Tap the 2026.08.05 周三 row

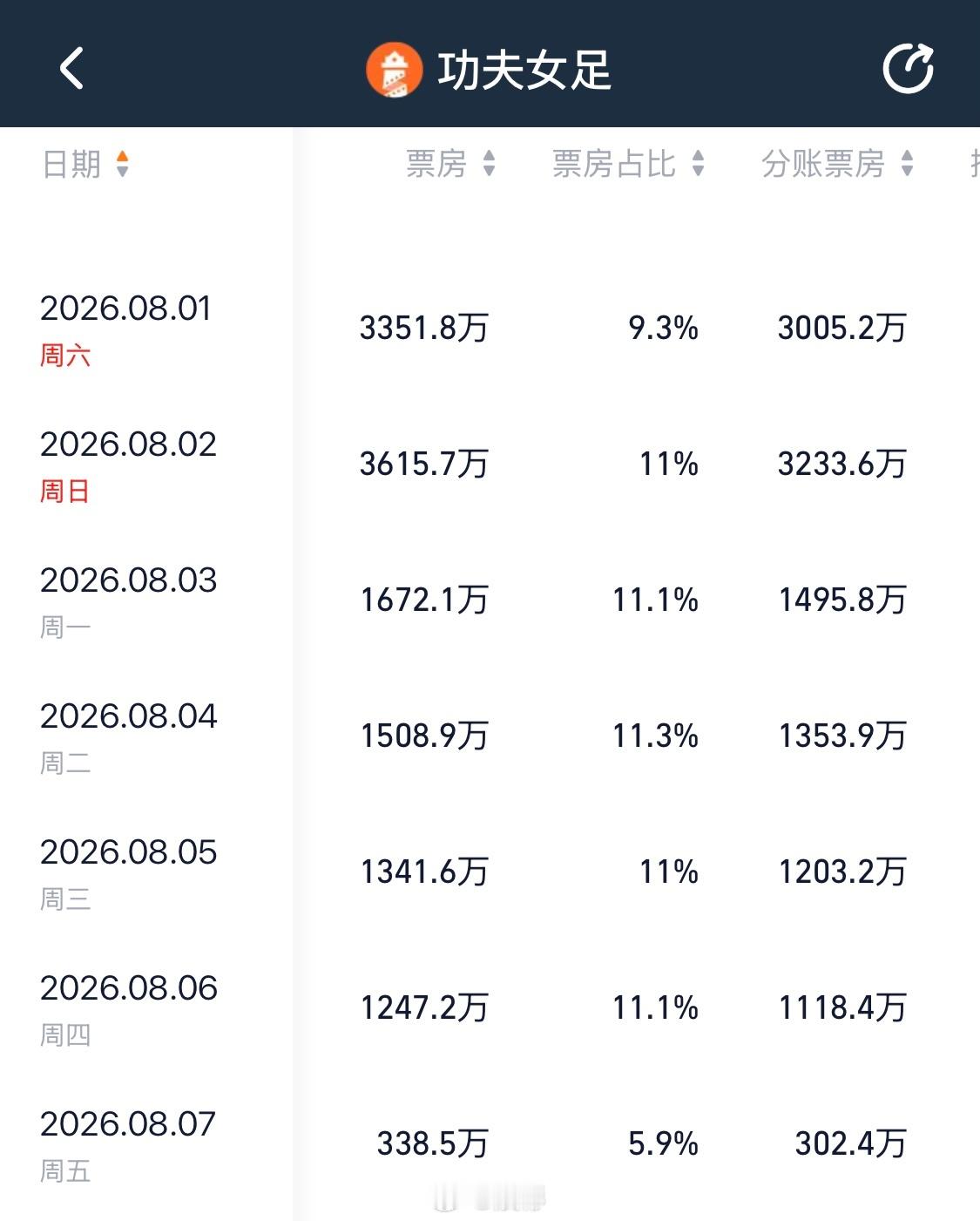490,873
